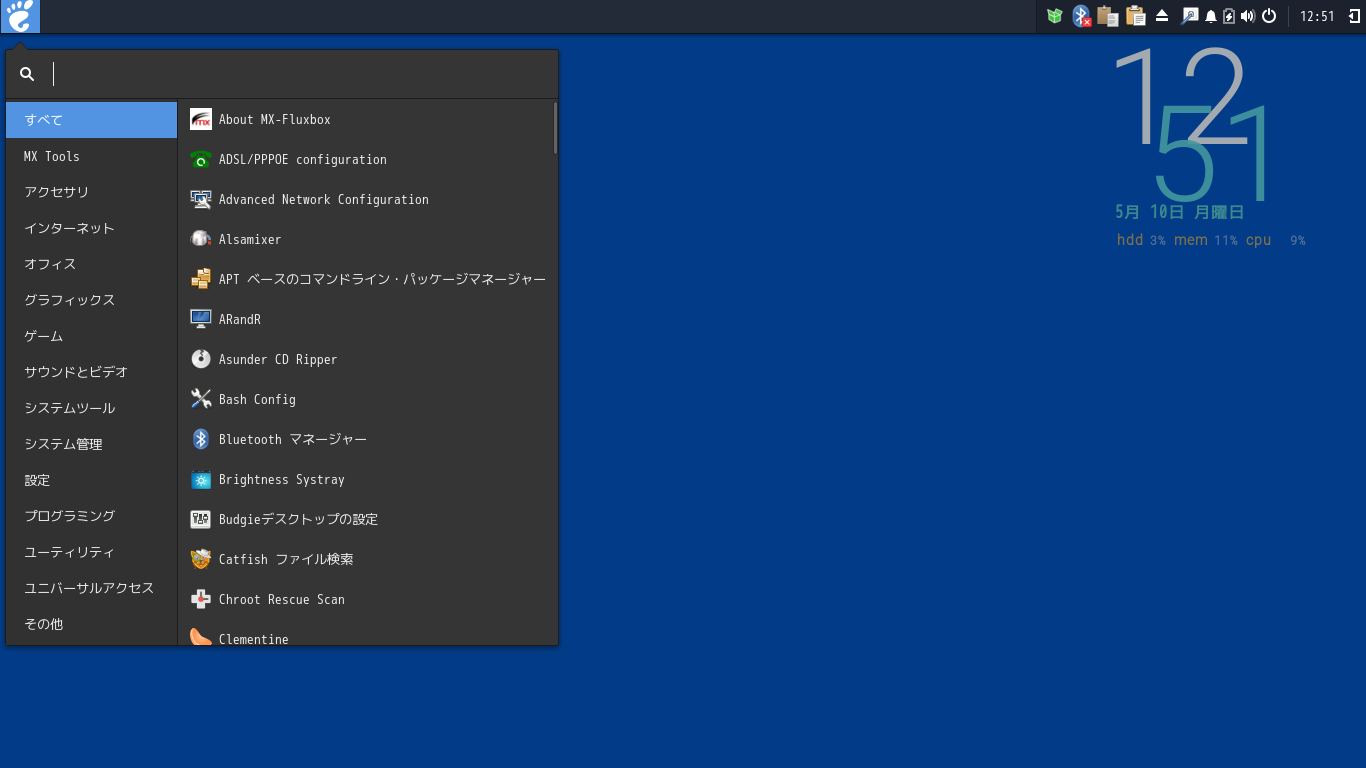This screenshot has height=768, width=1366.
Task: Click the Chroot Rescue Scan icon
Action: point(201,599)
